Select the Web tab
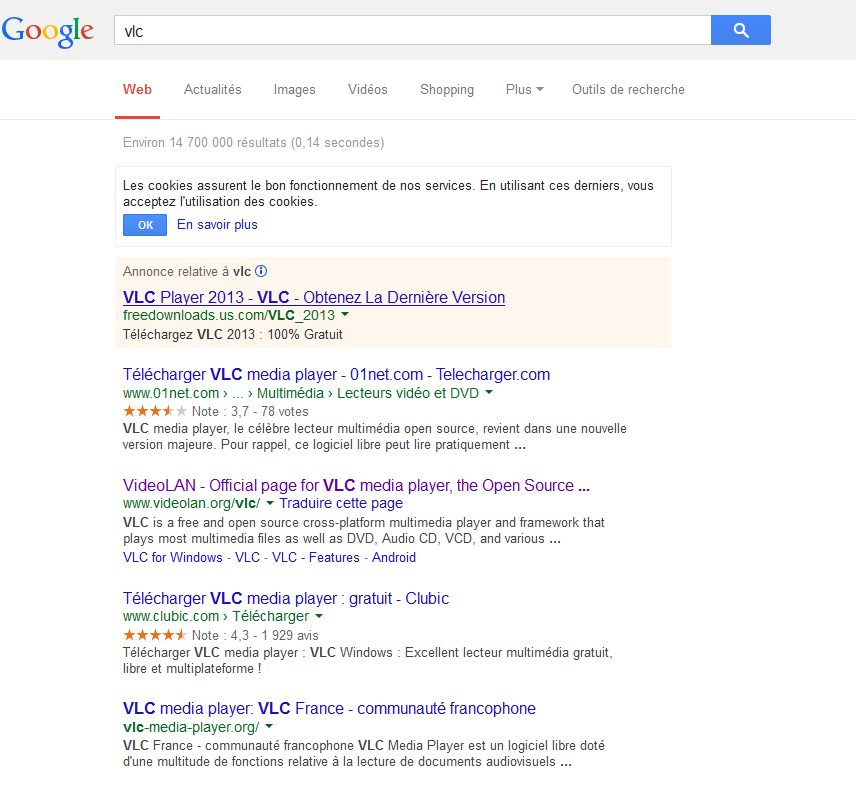Viewport: 856px width, 788px height. tap(137, 90)
